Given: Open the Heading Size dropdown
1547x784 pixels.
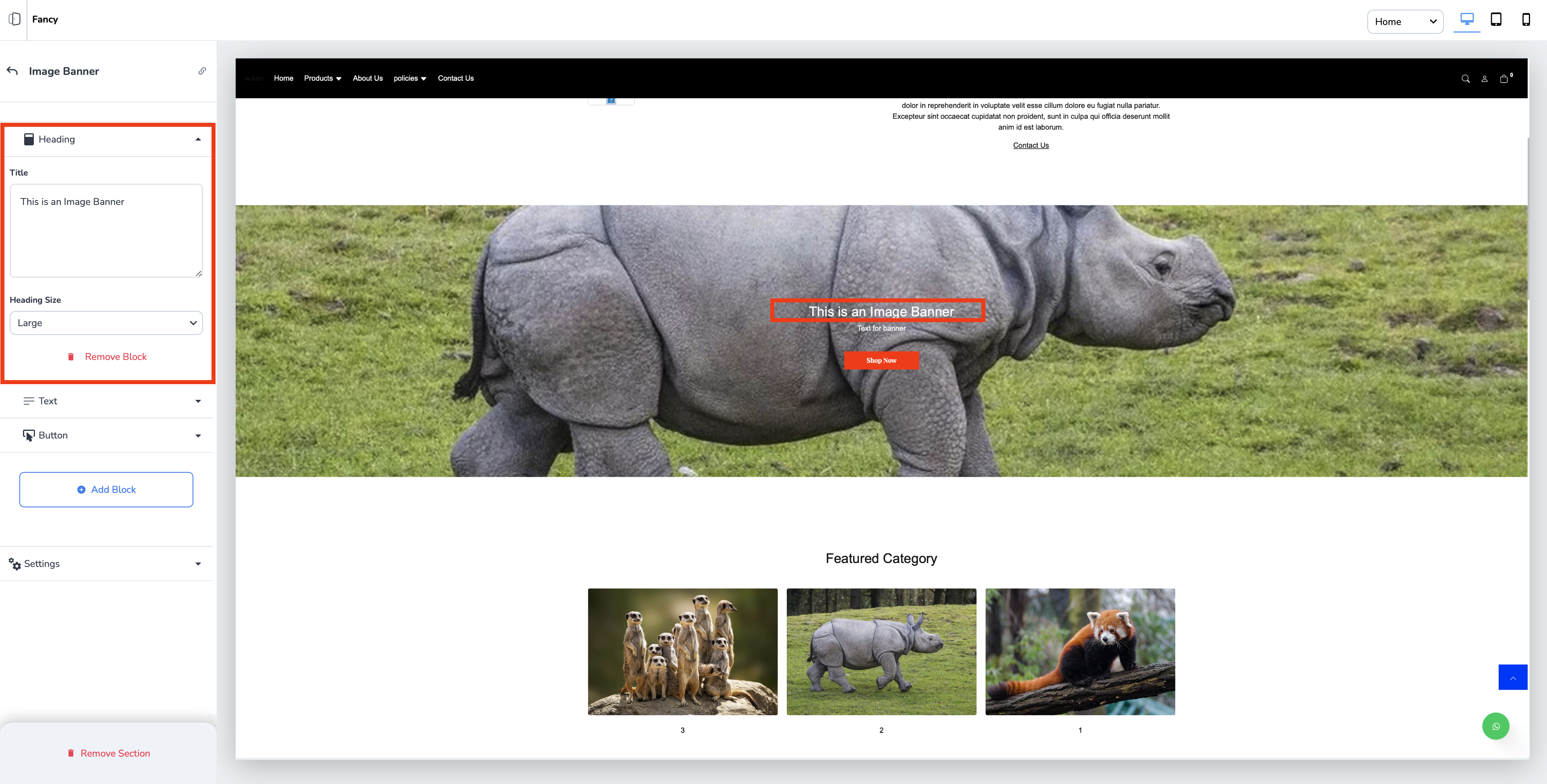Looking at the screenshot, I should (x=106, y=323).
